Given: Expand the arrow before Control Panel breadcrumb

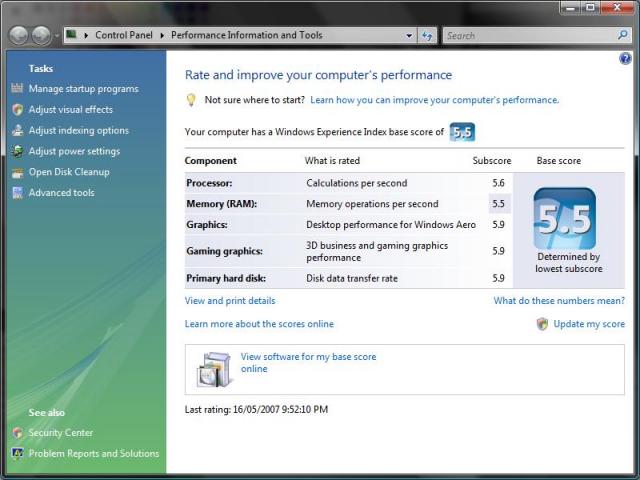Looking at the screenshot, I should tap(86, 36).
